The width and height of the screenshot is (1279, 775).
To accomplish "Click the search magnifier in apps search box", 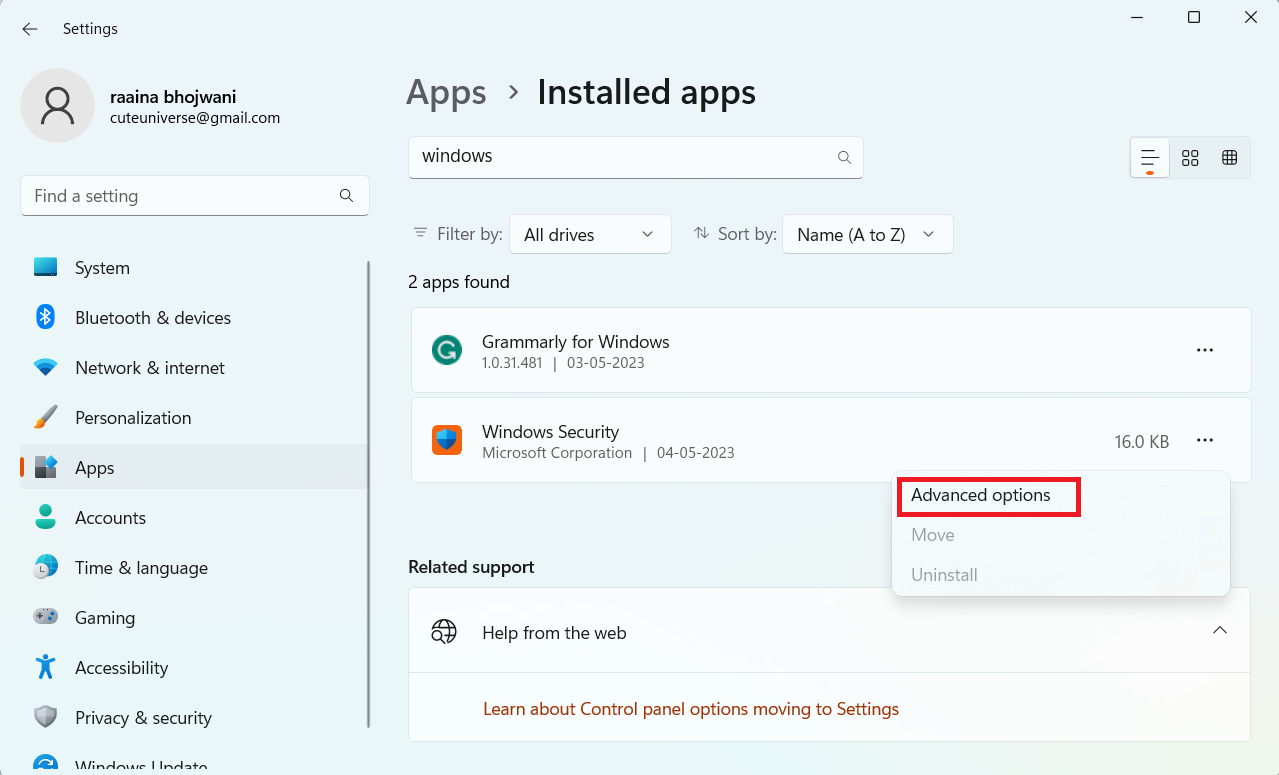I will pyautogui.click(x=844, y=158).
